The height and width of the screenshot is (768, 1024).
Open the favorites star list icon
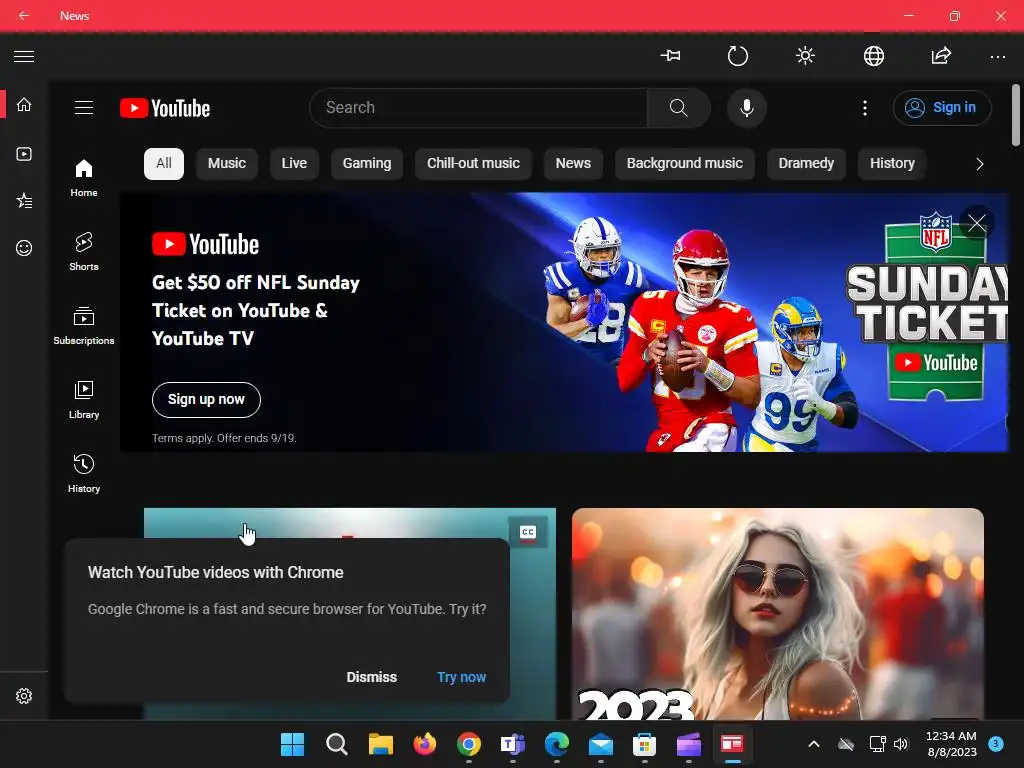(x=24, y=200)
